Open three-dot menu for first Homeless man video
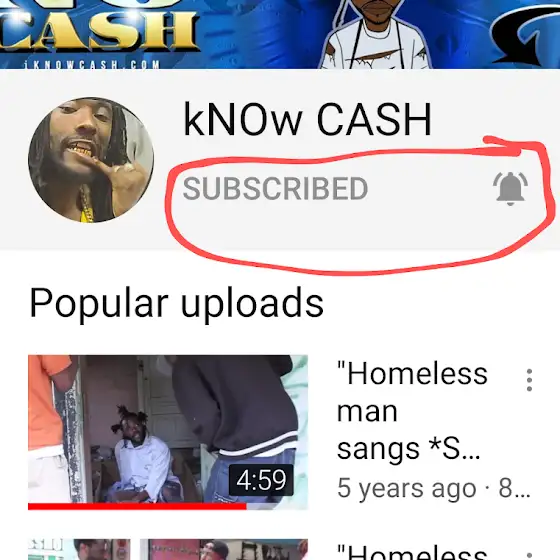 tap(529, 380)
